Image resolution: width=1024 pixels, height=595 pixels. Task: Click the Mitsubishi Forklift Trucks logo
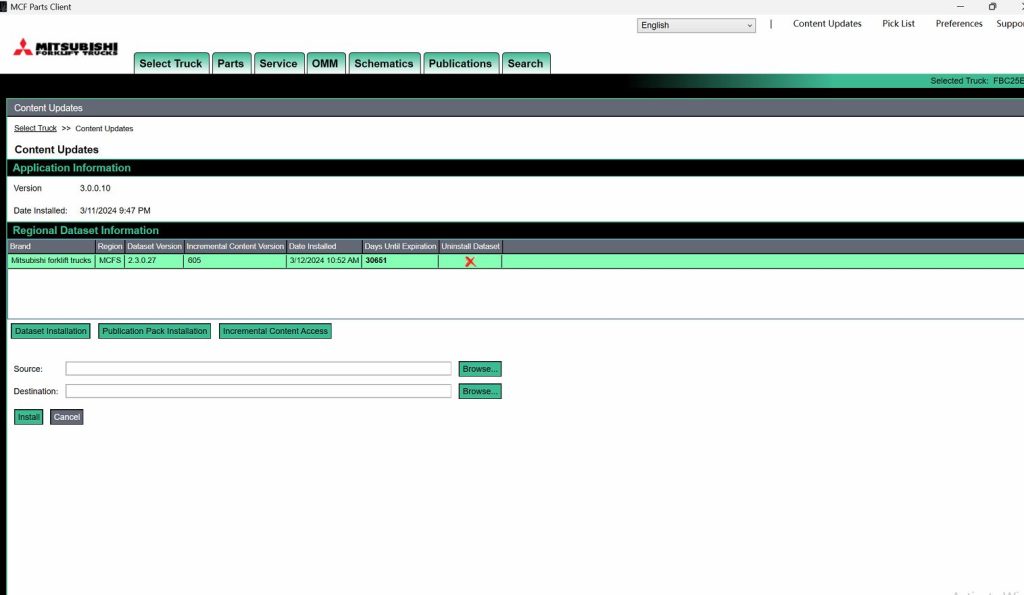coord(63,49)
